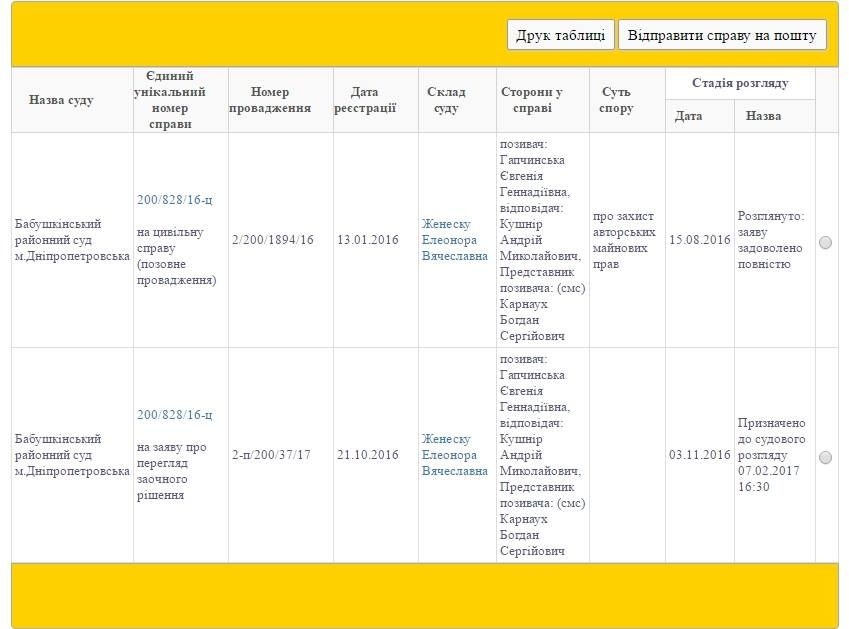Image resolution: width=849 pixels, height=629 pixels.
Task: Click the "Номер провадження" column header
Action: [270, 100]
